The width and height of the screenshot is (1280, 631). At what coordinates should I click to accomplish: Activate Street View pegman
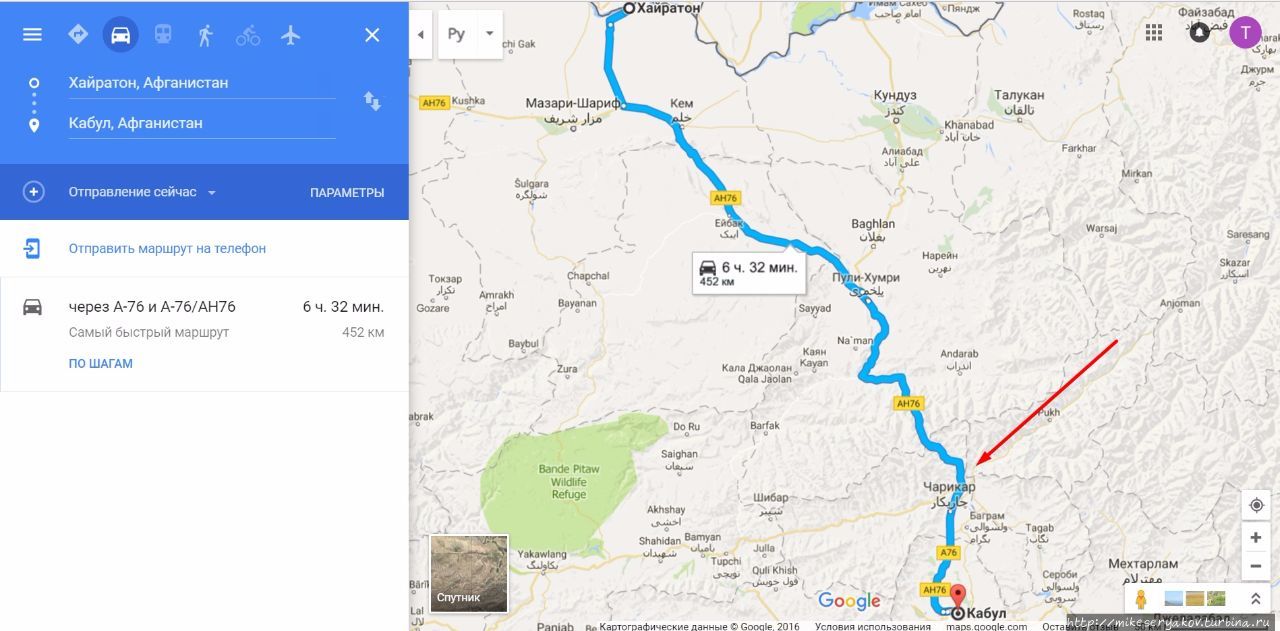tap(1141, 599)
